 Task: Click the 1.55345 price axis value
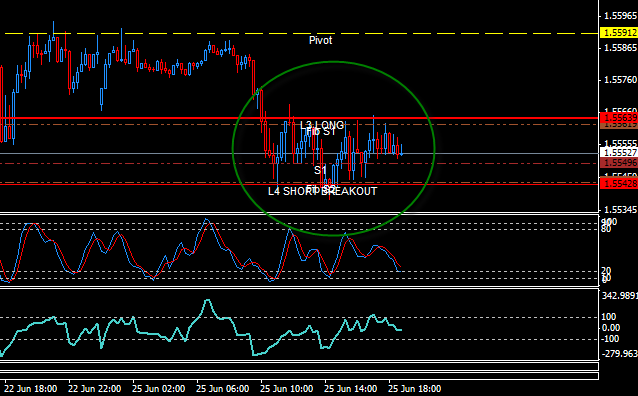(621, 210)
